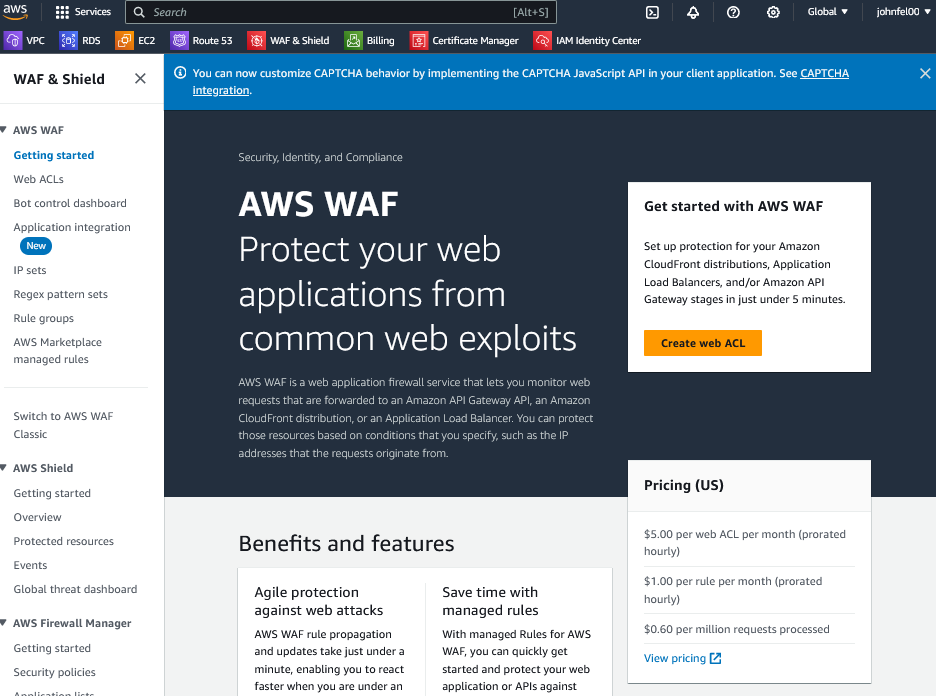936x696 pixels.
Task: Open the settings gear icon
Action: click(773, 12)
